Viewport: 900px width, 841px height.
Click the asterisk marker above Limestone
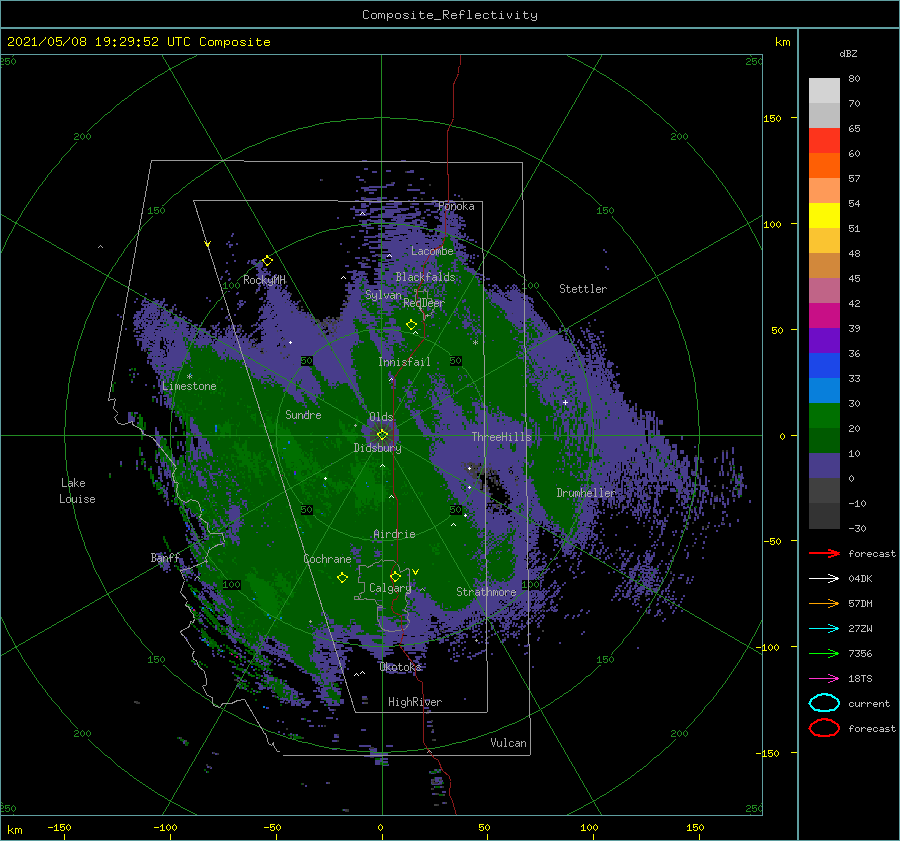(x=189, y=377)
